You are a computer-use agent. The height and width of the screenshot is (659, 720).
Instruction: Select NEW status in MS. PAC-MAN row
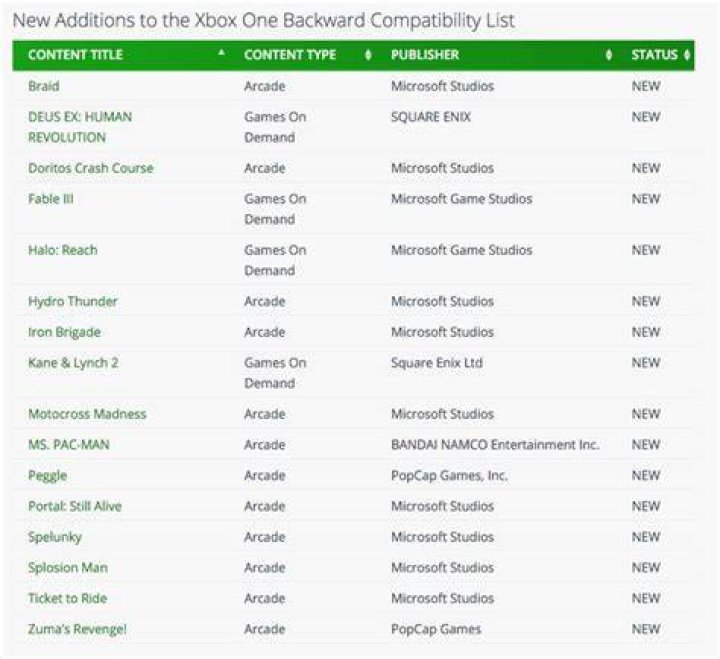646,445
